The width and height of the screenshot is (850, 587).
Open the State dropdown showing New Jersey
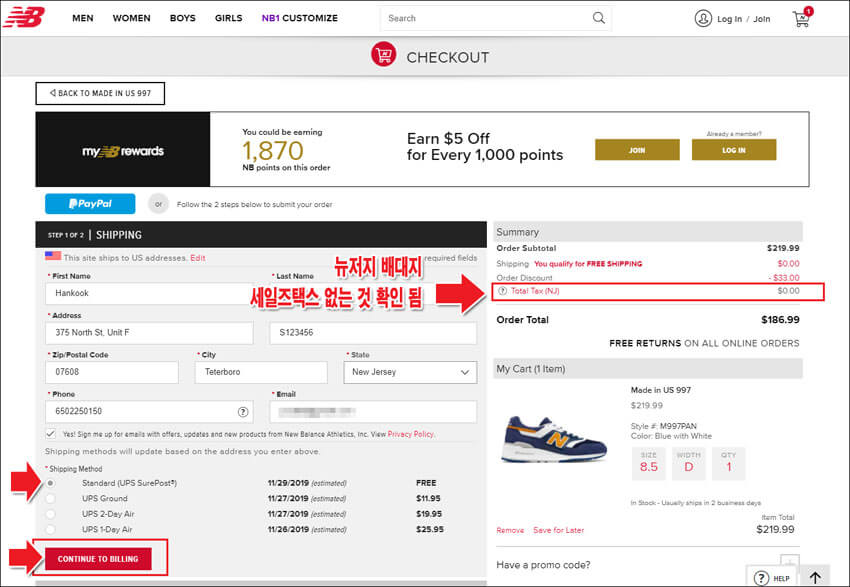pos(410,372)
